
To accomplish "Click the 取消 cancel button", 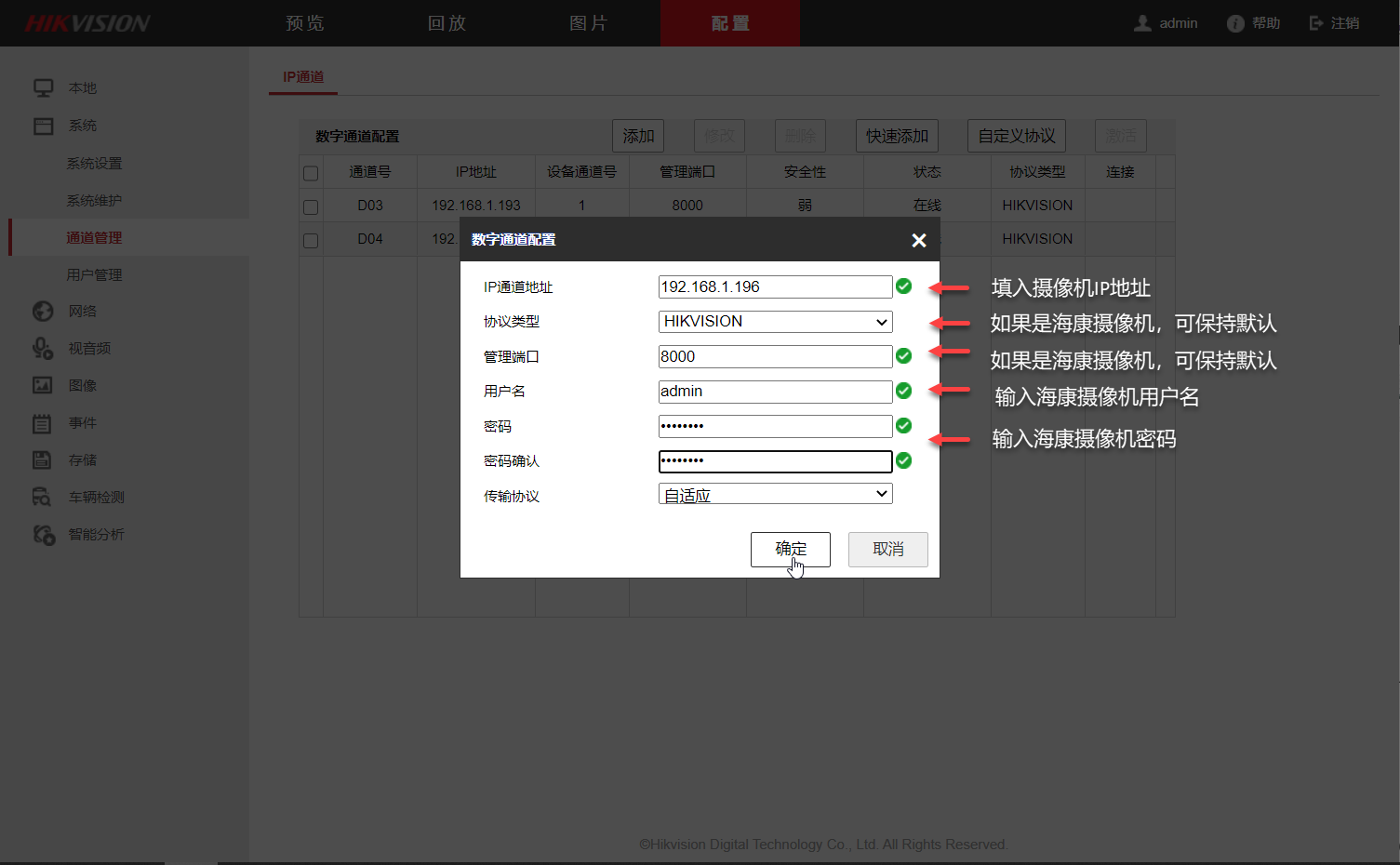I will coord(888,550).
